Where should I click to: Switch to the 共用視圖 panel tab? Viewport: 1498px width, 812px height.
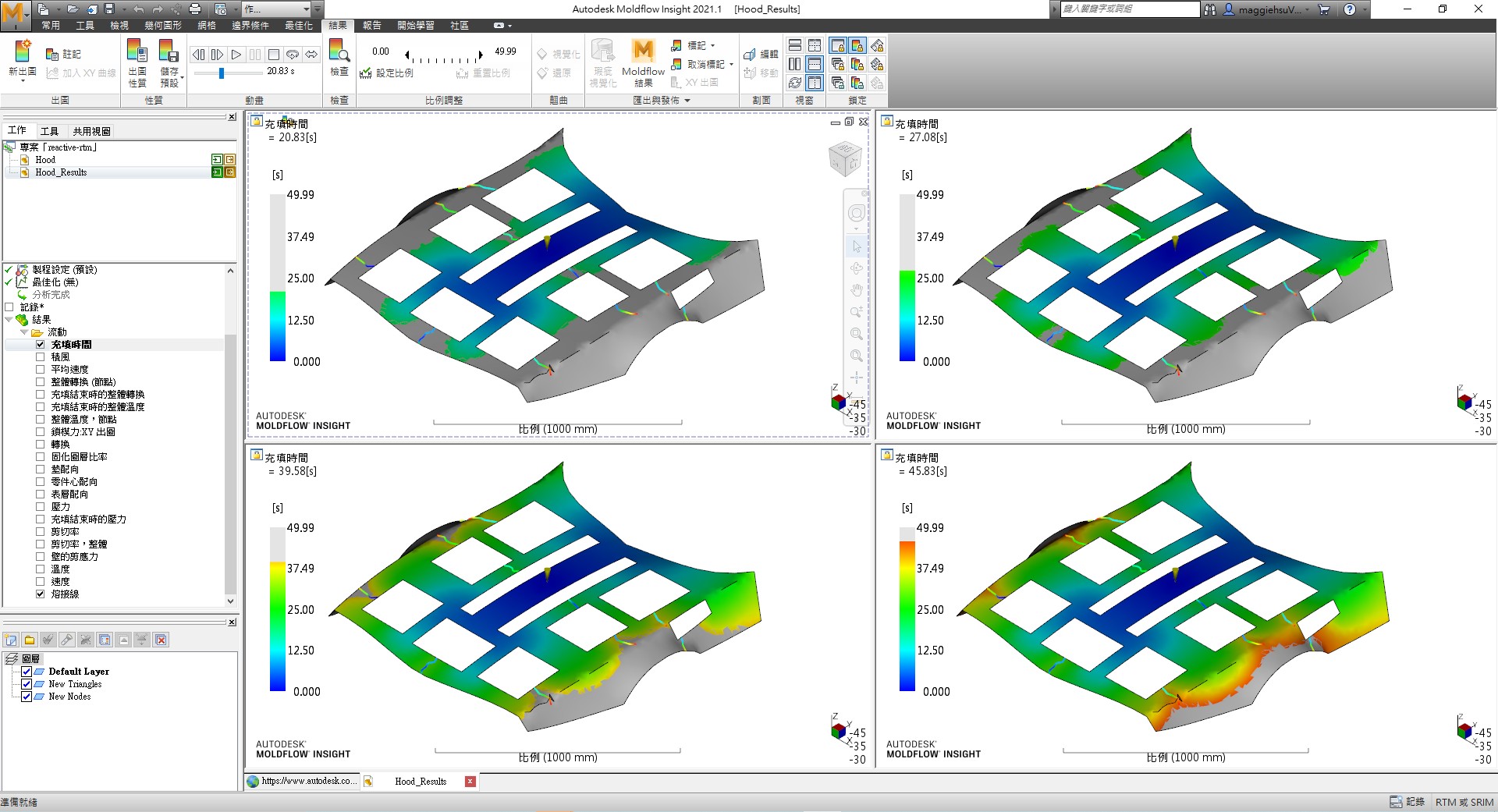click(x=91, y=131)
